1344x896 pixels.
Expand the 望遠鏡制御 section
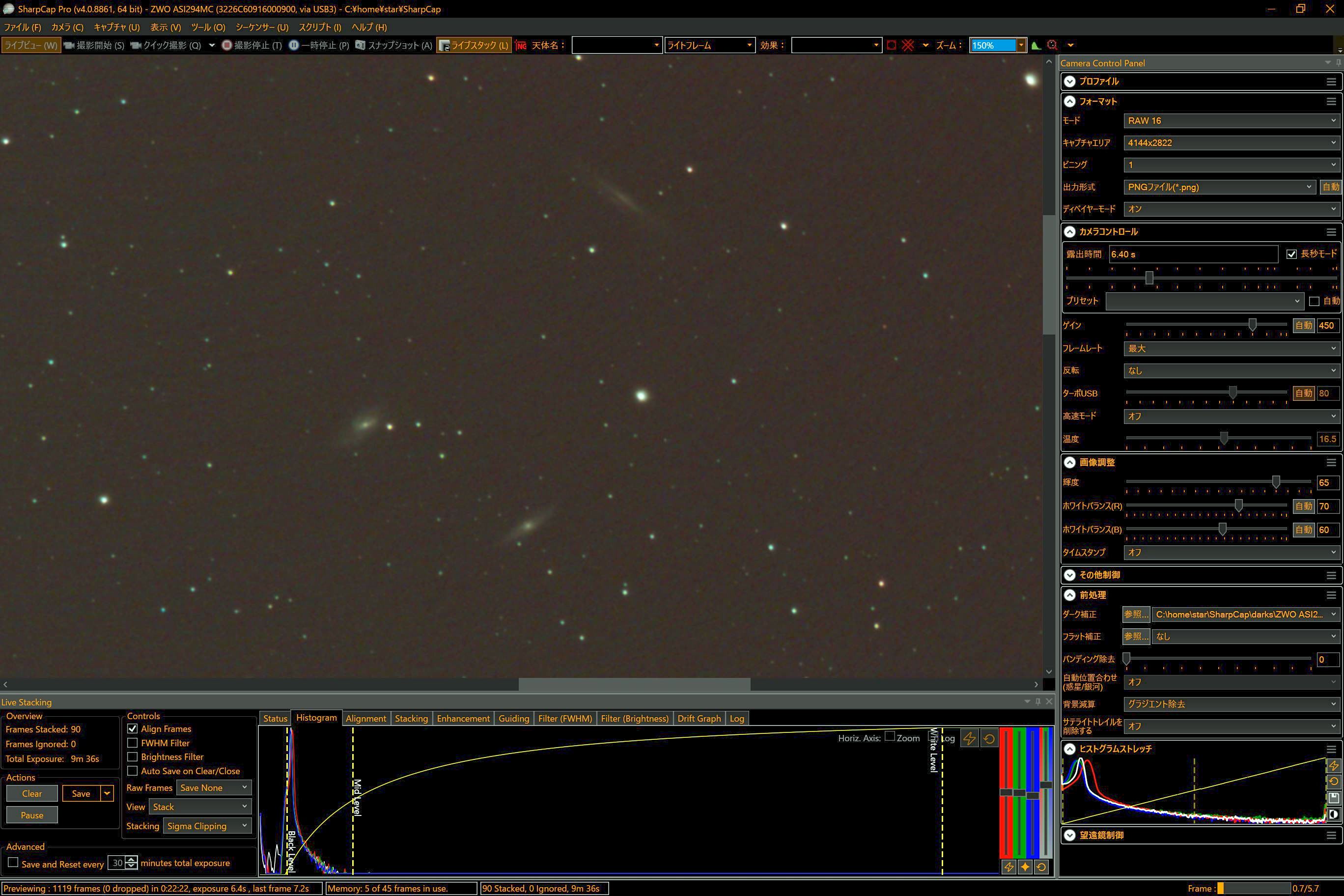1070,835
